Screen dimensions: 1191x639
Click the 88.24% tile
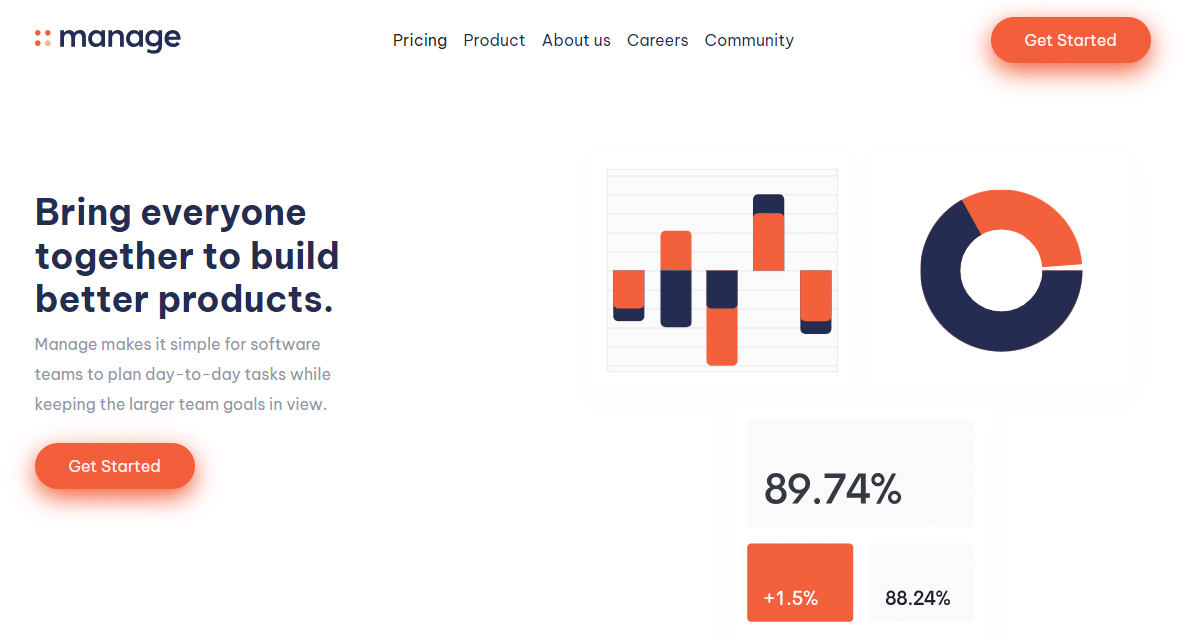(921, 583)
